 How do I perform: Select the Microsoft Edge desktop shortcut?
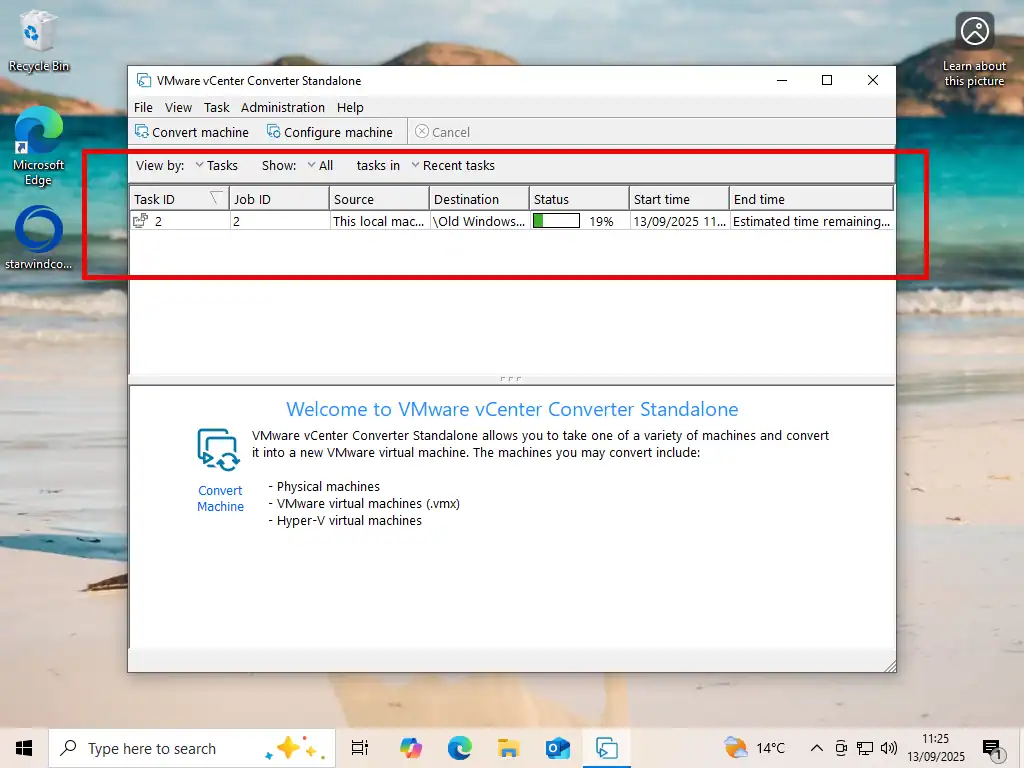38,147
